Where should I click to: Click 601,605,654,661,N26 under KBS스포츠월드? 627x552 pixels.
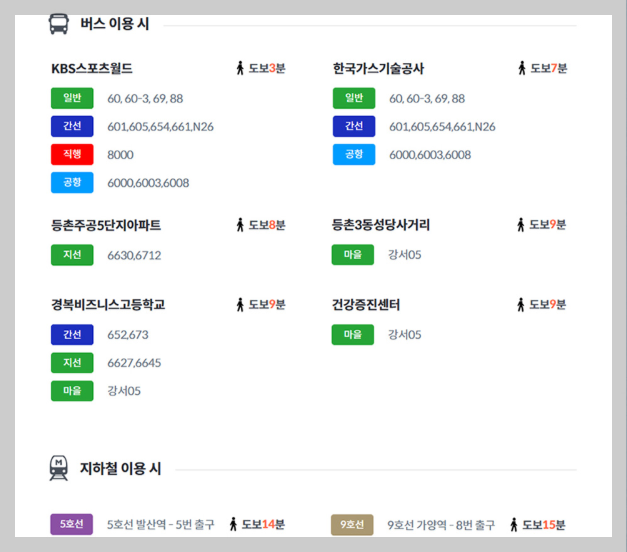pos(160,127)
